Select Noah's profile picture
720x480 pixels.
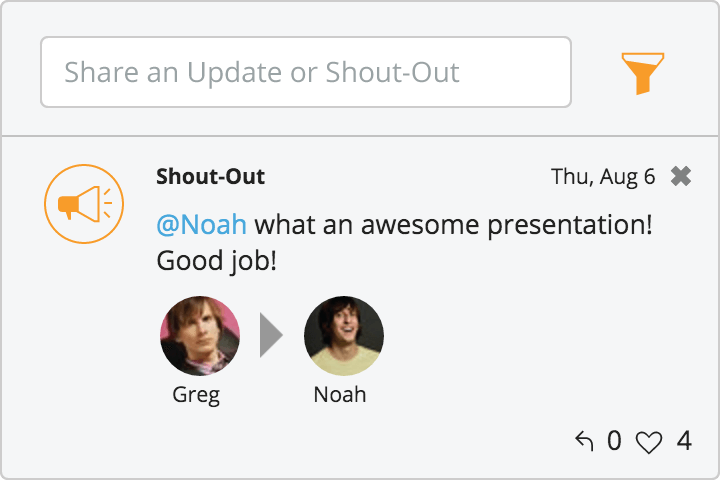coord(343,336)
